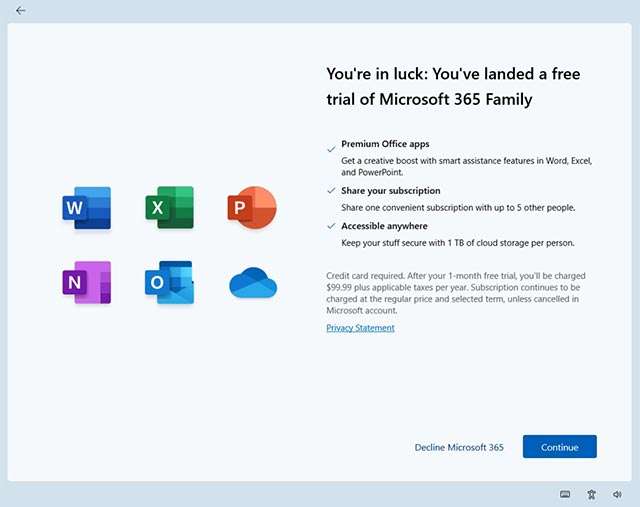This screenshot has width=640, height=507.
Task: Click the 'Get a creative boost' description
Action: [x=467, y=167]
